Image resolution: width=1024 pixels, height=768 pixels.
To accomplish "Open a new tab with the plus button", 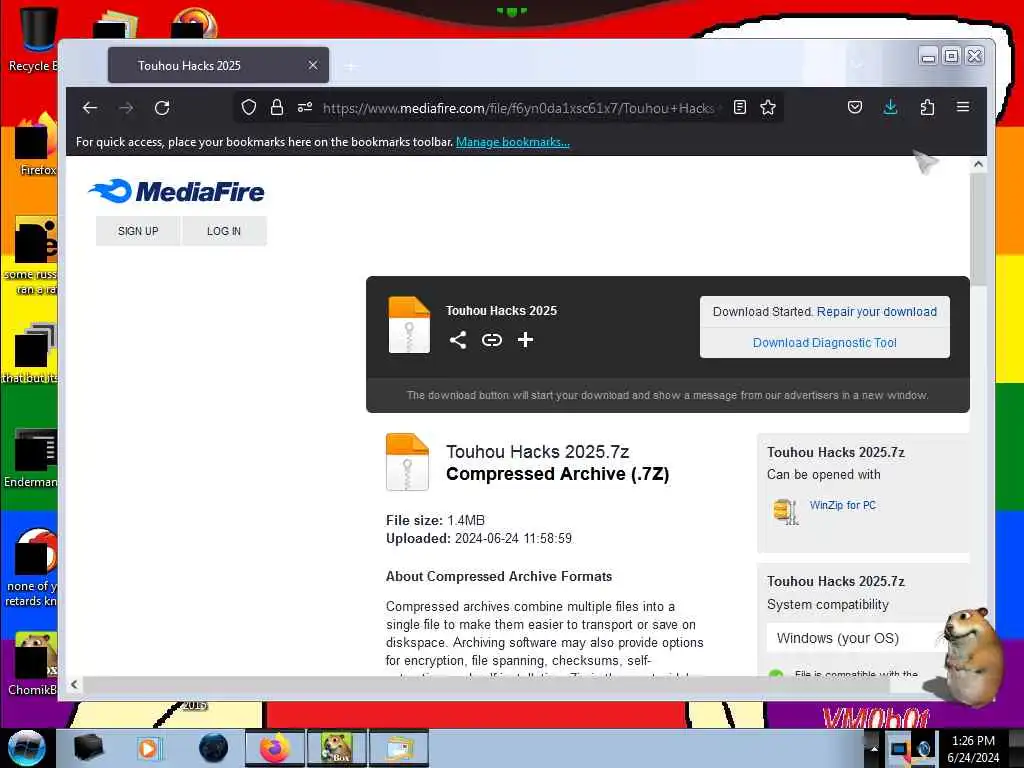I will click(351, 66).
